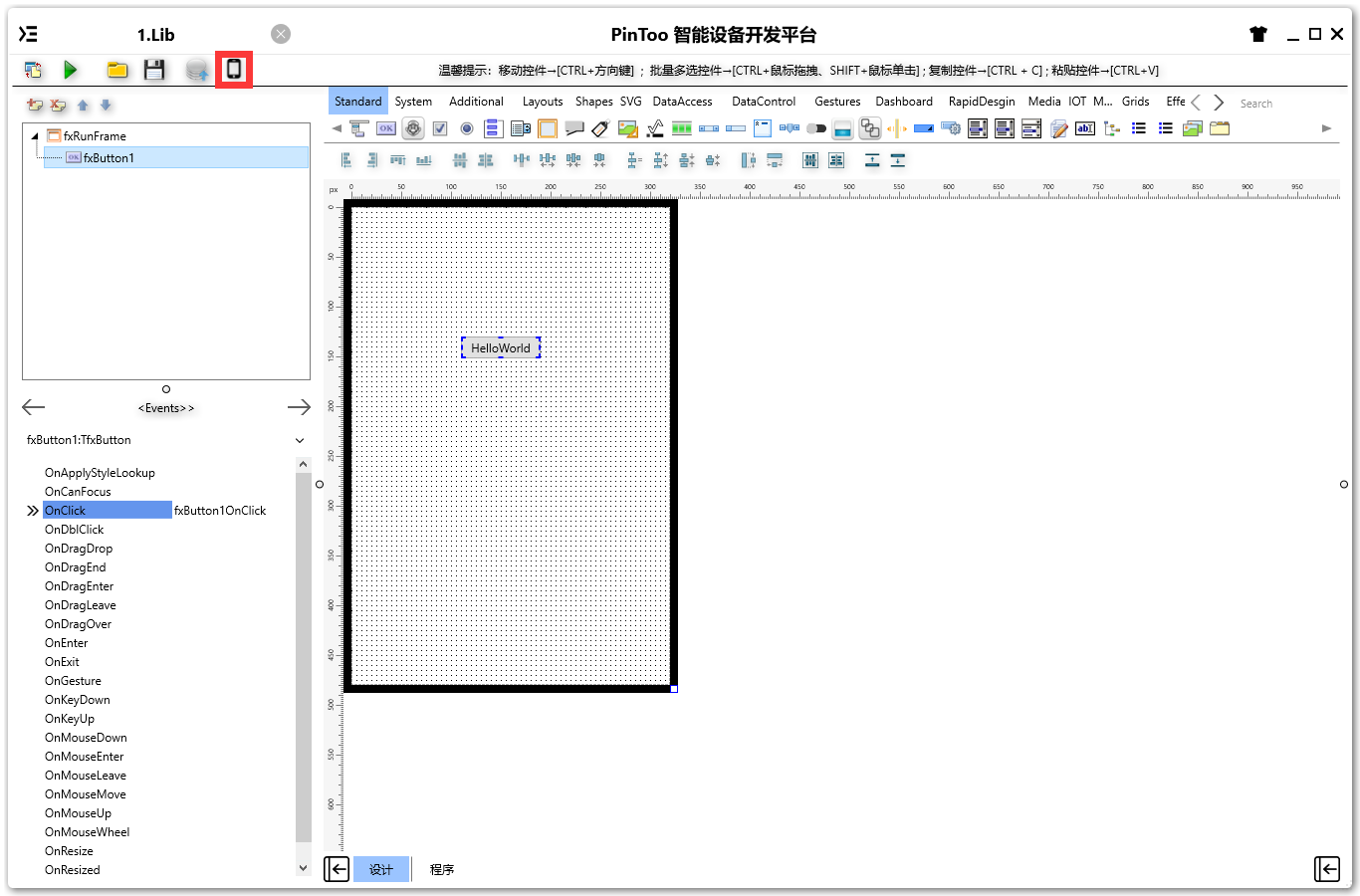The image size is (1360, 896).
Task: Save with the floppy disk icon
Action: tap(154, 70)
